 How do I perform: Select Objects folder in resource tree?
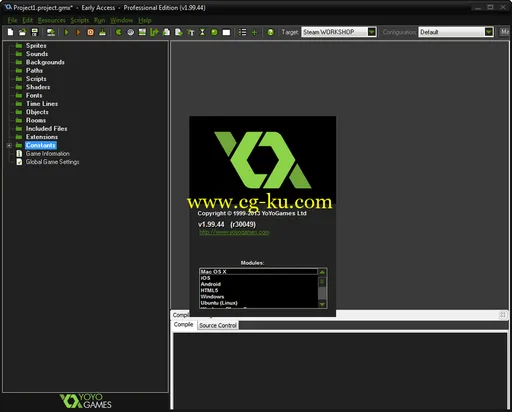pos(37,112)
